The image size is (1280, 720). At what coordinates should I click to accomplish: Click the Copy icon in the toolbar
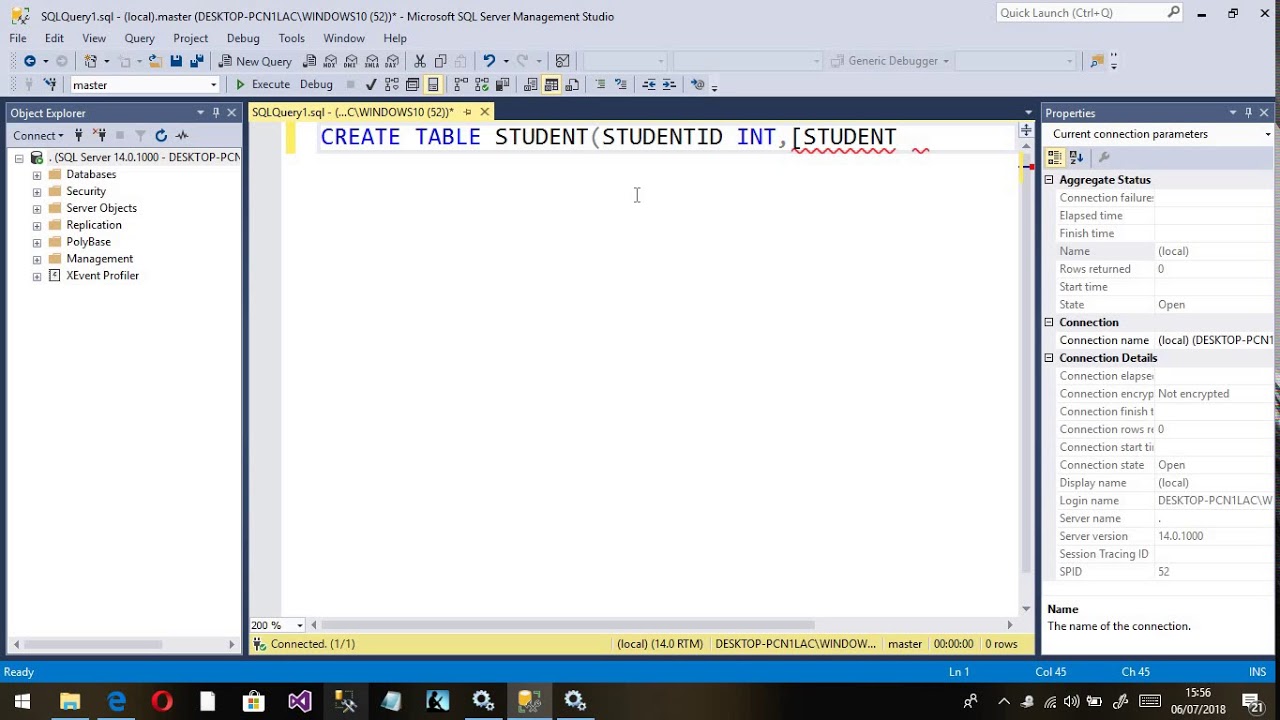tap(441, 61)
